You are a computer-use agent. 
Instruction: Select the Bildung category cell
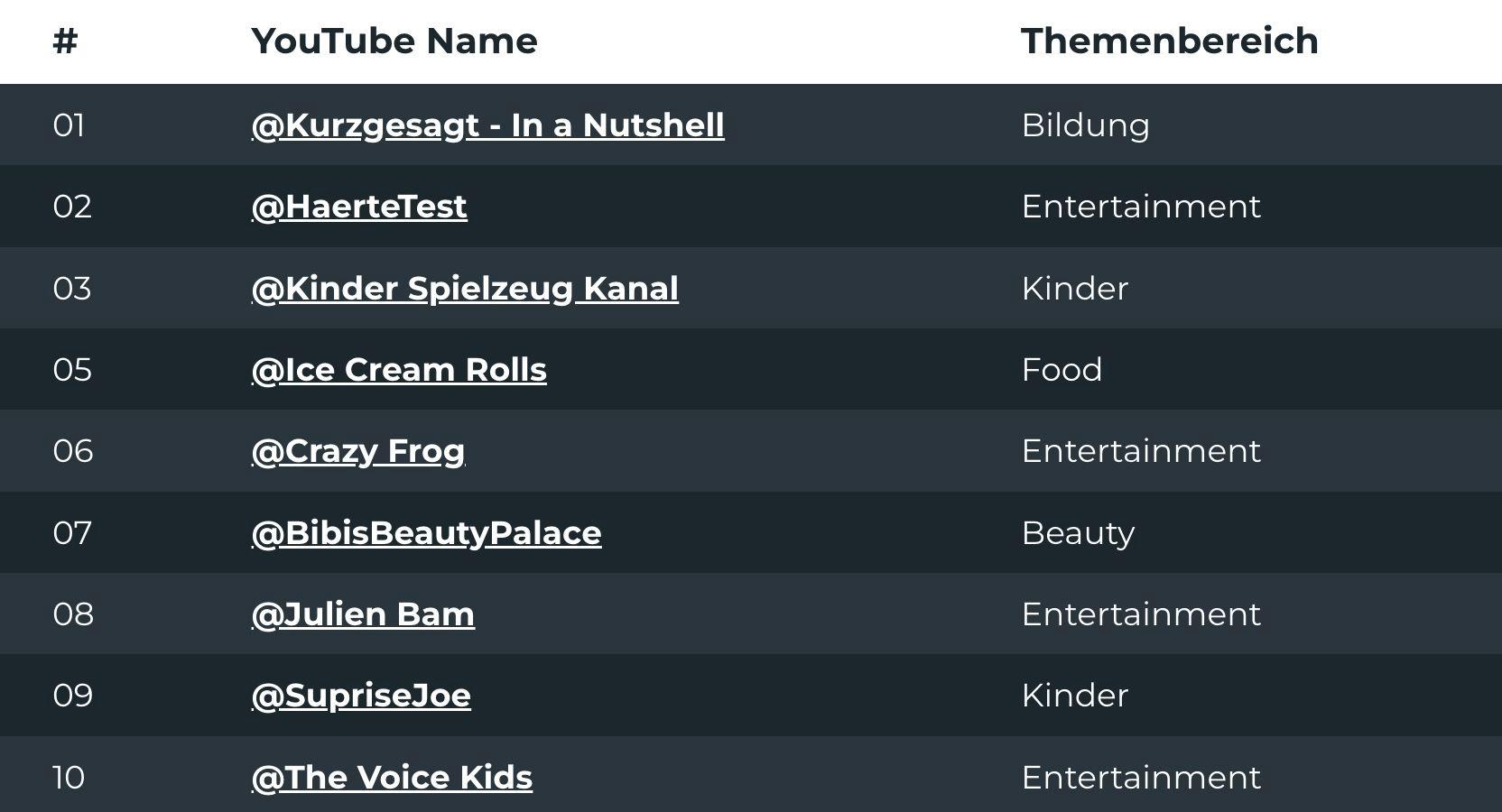tap(1085, 125)
